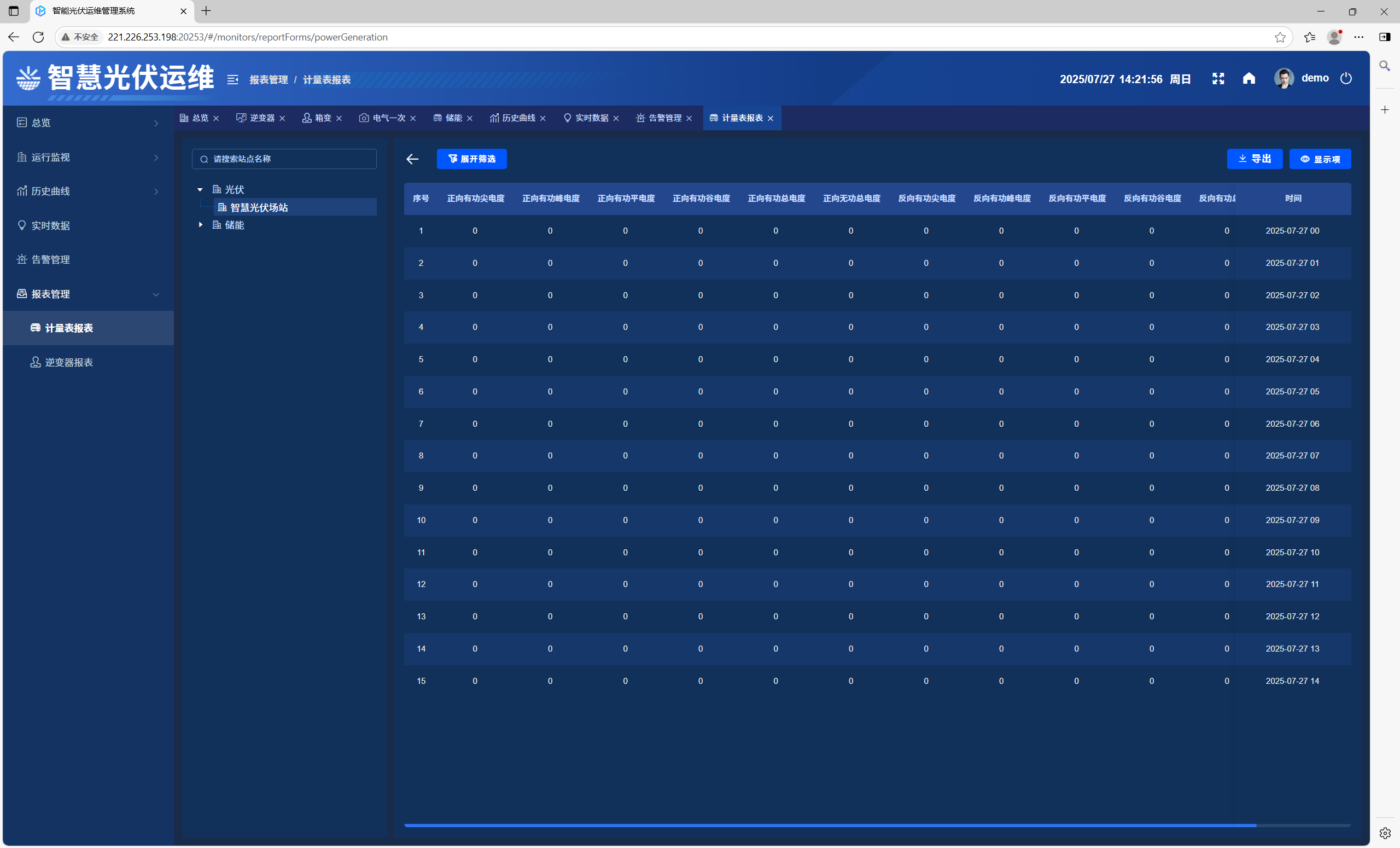Image resolution: width=1400 pixels, height=848 pixels.
Task: Click the demo user avatar
Action: click(1284, 78)
